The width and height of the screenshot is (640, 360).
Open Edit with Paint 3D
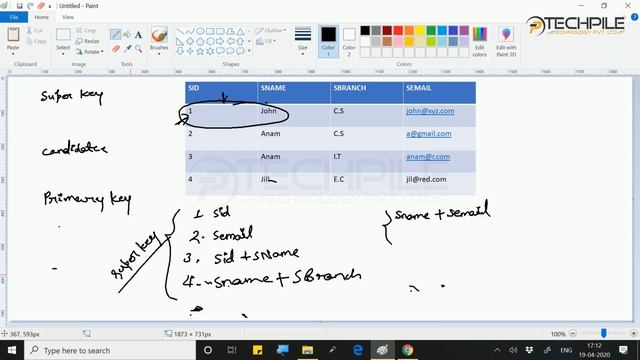[506, 42]
